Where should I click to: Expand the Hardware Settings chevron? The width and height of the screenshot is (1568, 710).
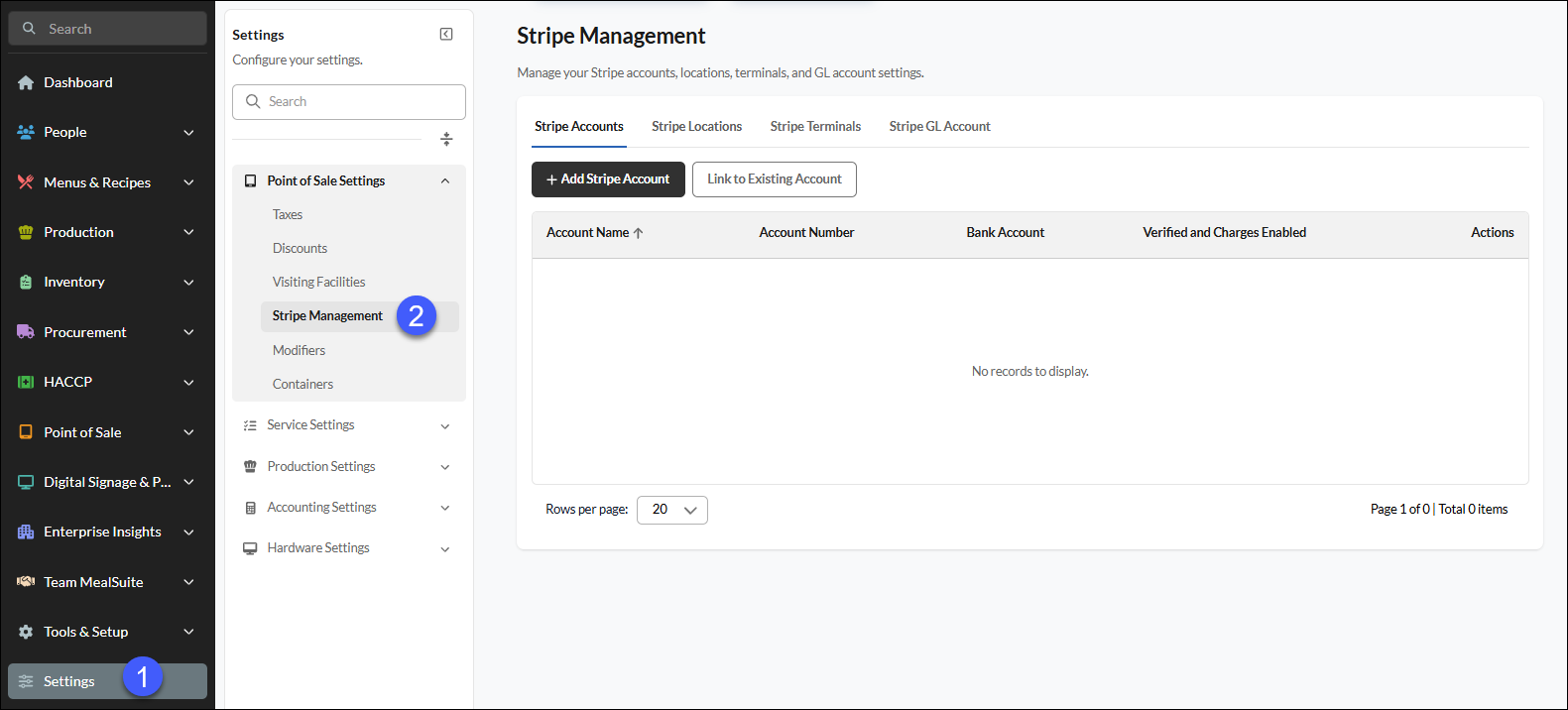(x=445, y=549)
